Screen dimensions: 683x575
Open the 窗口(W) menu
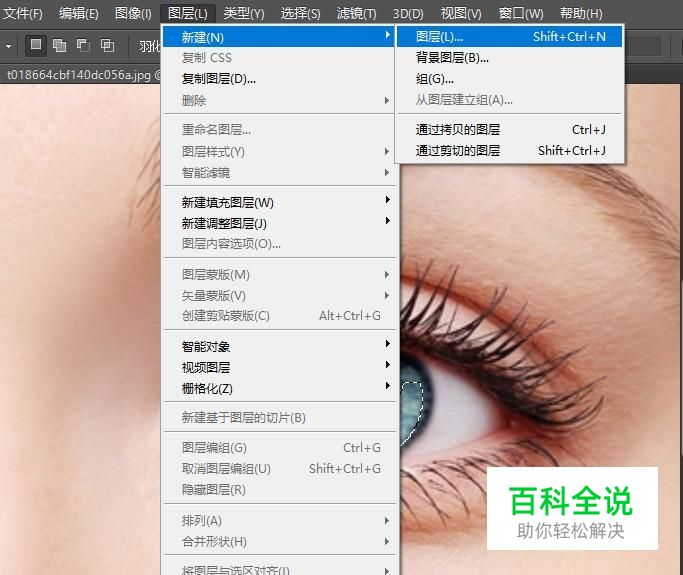click(x=521, y=14)
